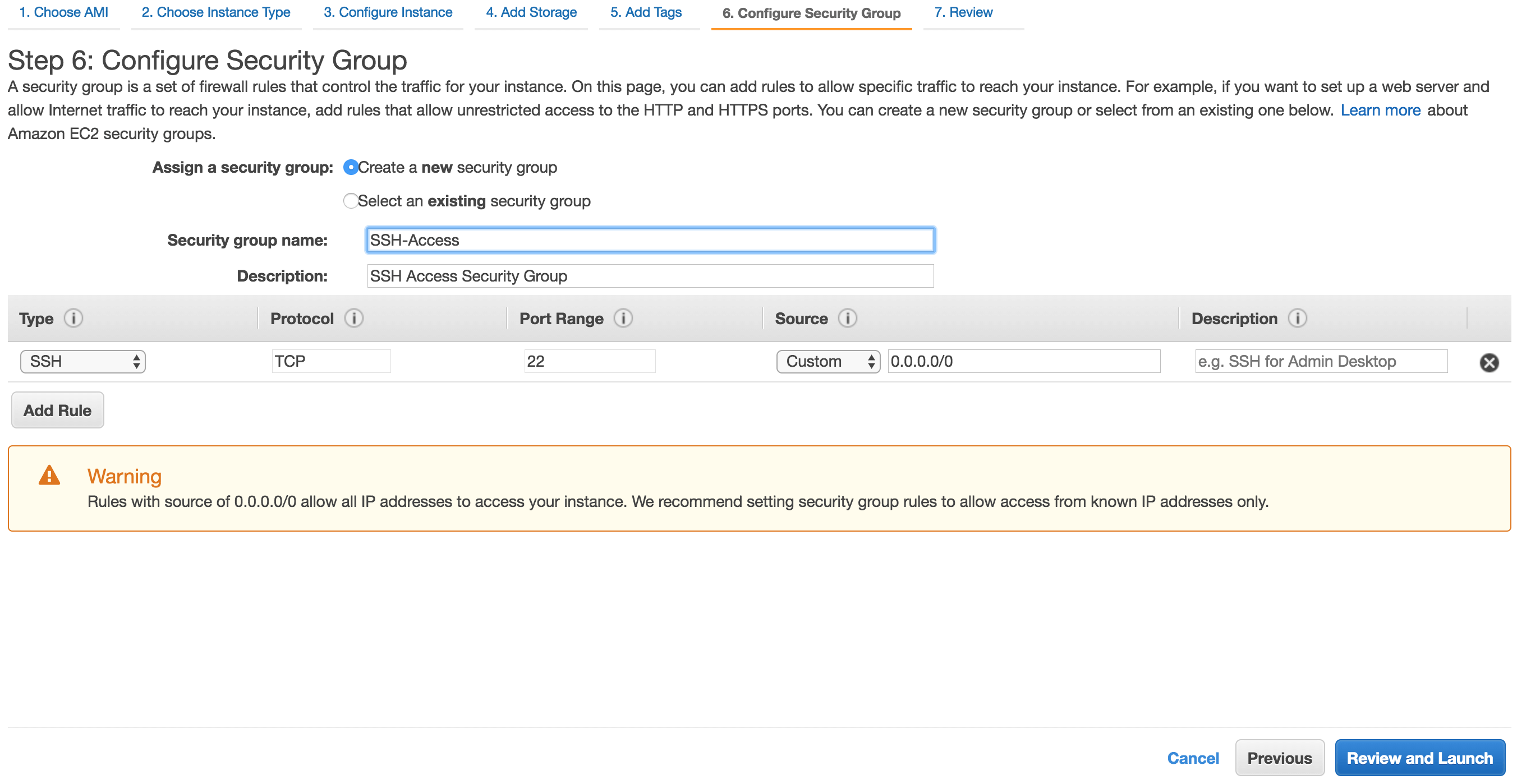Click the Source column info icon

pos(849,319)
